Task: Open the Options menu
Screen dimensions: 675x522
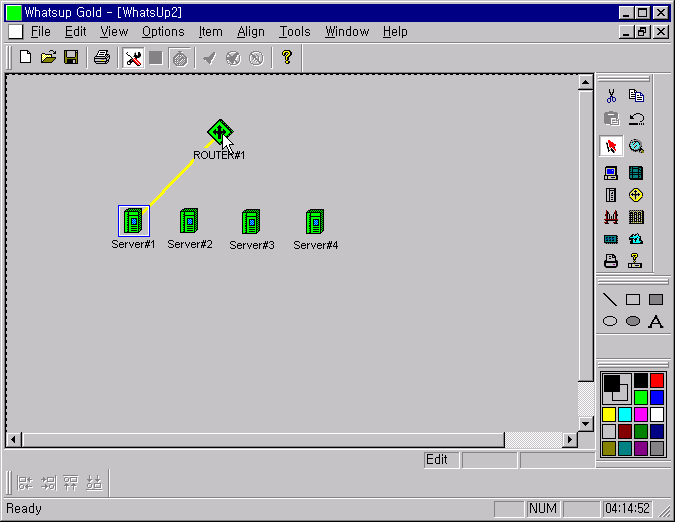Action: [x=163, y=32]
